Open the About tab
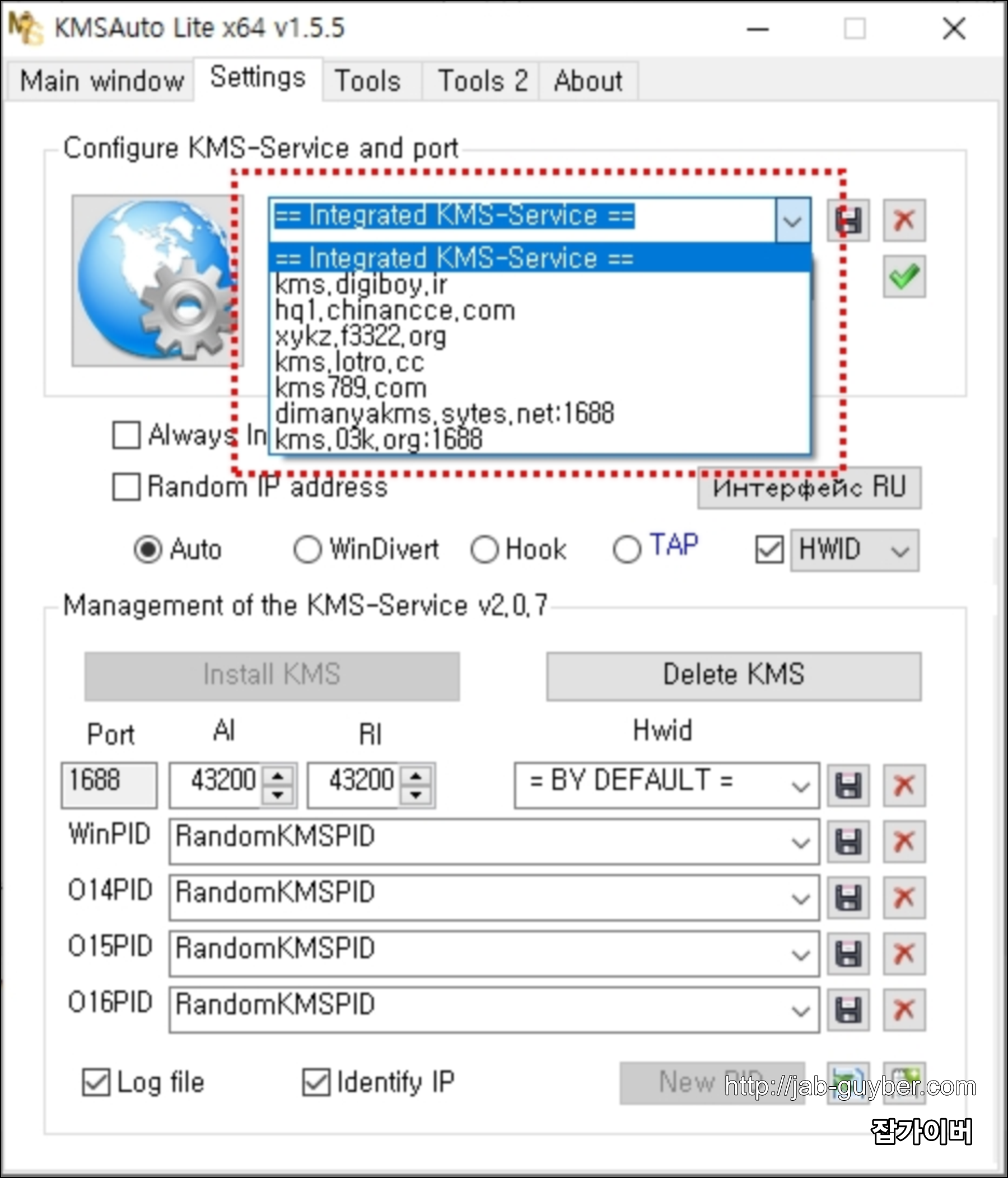The width and height of the screenshot is (1008, 1178). pos(588,81)
